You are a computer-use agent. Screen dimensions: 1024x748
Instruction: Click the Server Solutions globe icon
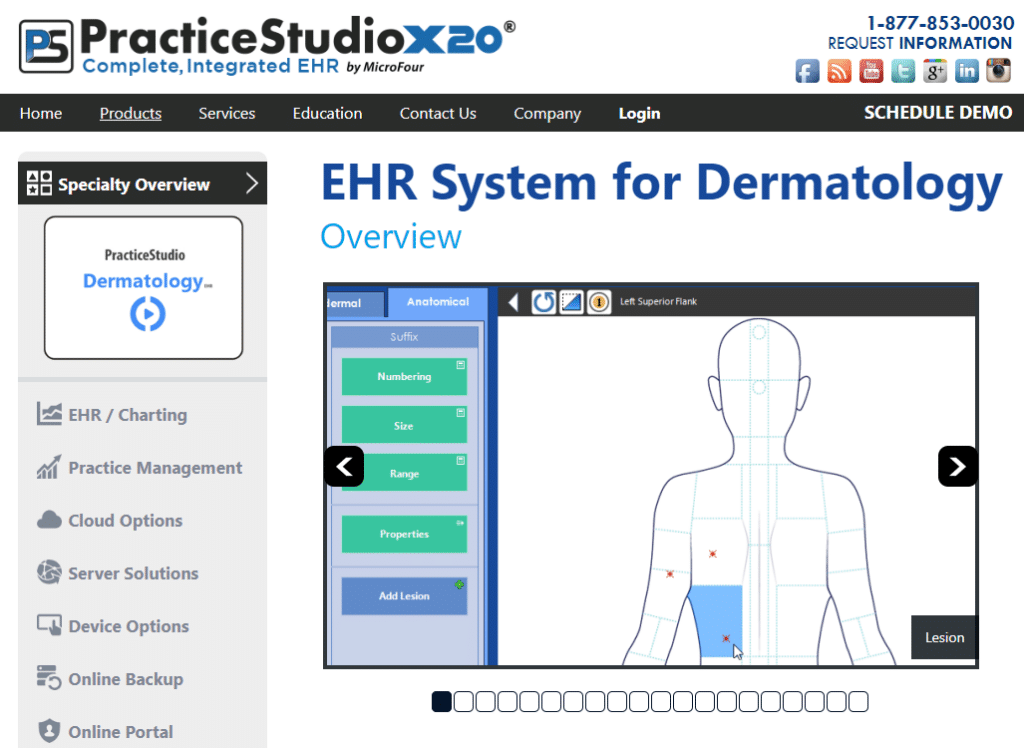[49, 572]
